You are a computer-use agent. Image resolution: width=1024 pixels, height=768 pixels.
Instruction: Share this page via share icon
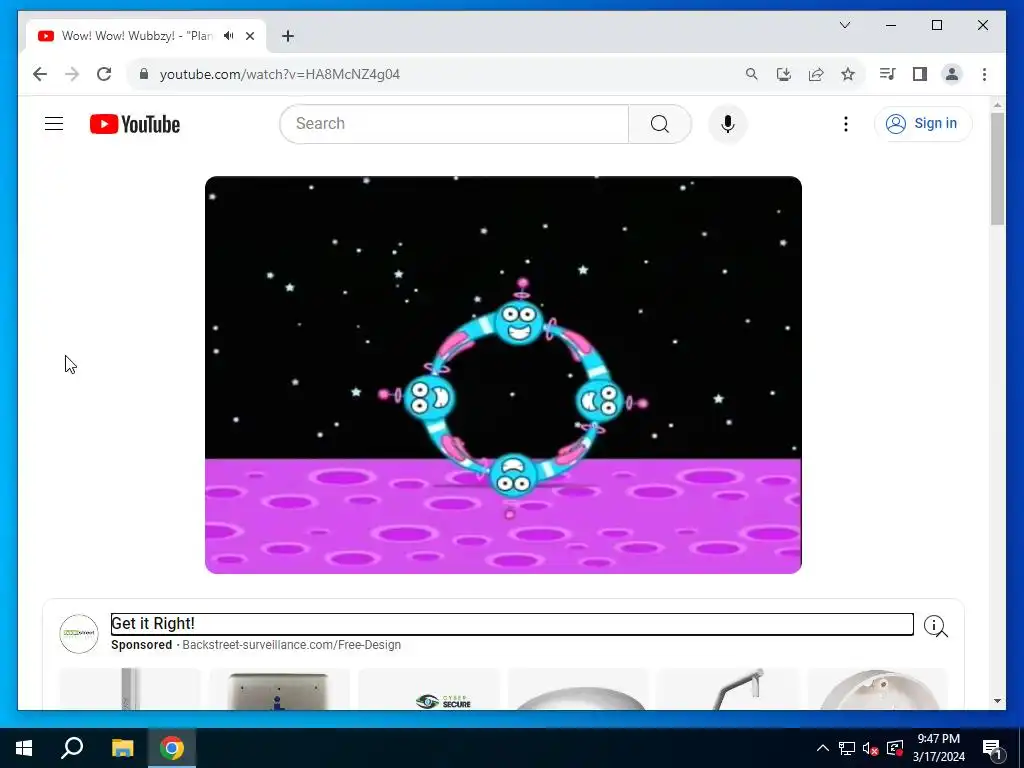click(816, 74)
